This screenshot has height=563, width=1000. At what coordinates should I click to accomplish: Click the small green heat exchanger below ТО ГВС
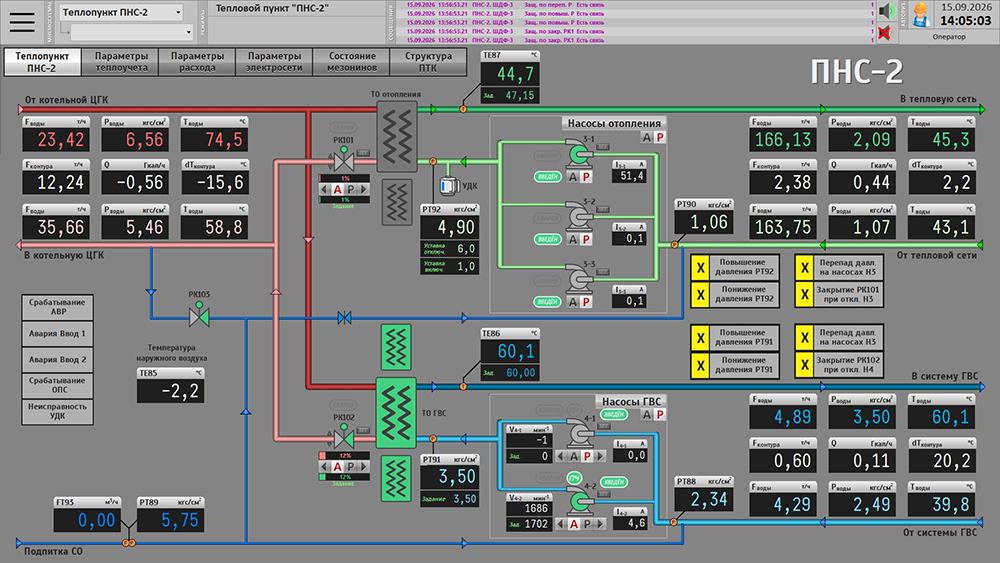[x=395, y=478]
